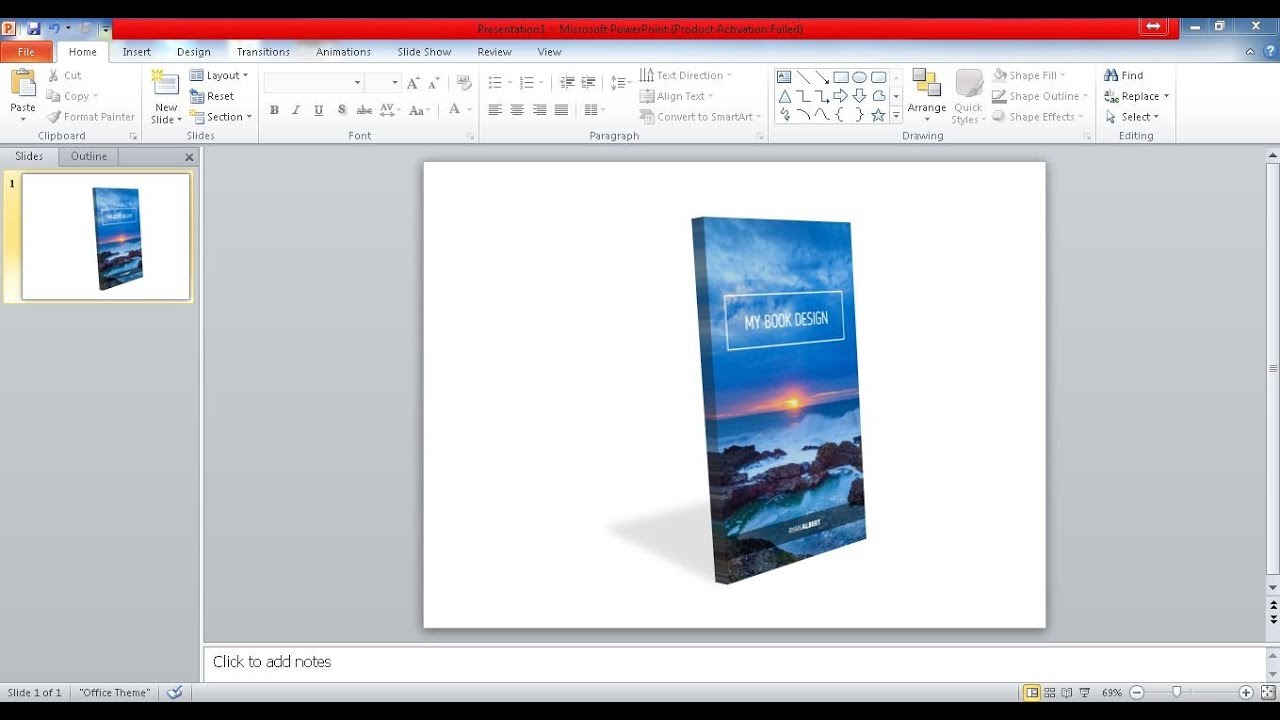Click the Find binoculars icon
Viewport: 1280px width, 720px height.
[1111, 75]
